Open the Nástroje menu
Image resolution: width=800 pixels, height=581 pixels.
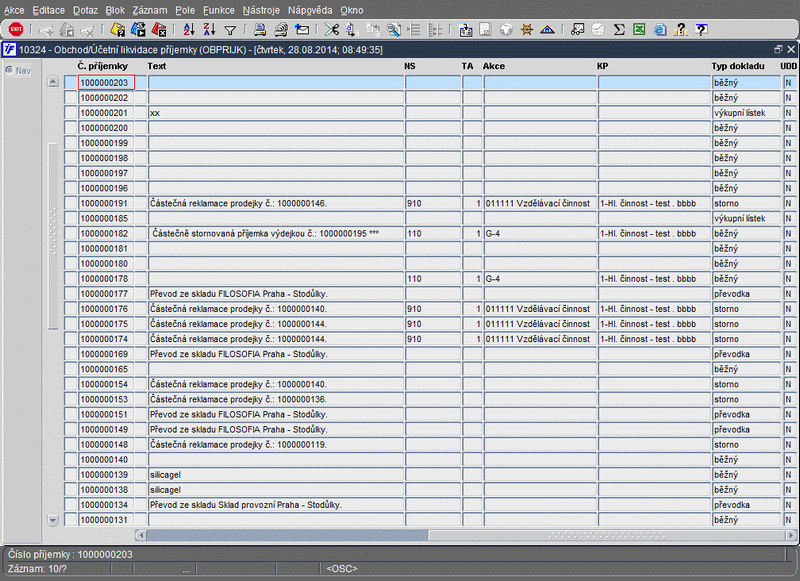click(261, 10)
